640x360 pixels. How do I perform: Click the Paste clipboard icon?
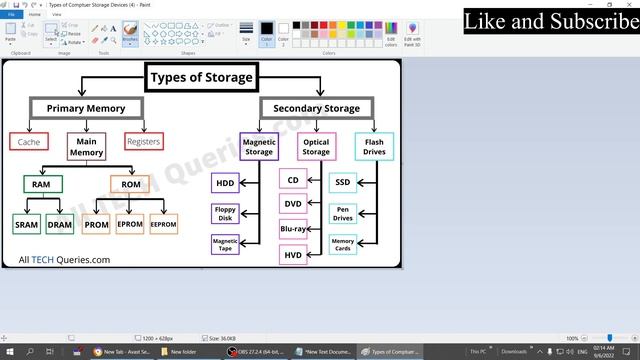point(10,29)
